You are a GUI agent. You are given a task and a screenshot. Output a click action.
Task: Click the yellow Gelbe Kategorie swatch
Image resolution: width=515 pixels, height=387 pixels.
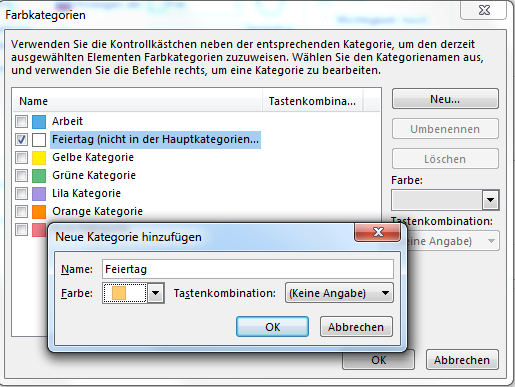[39, 158]
